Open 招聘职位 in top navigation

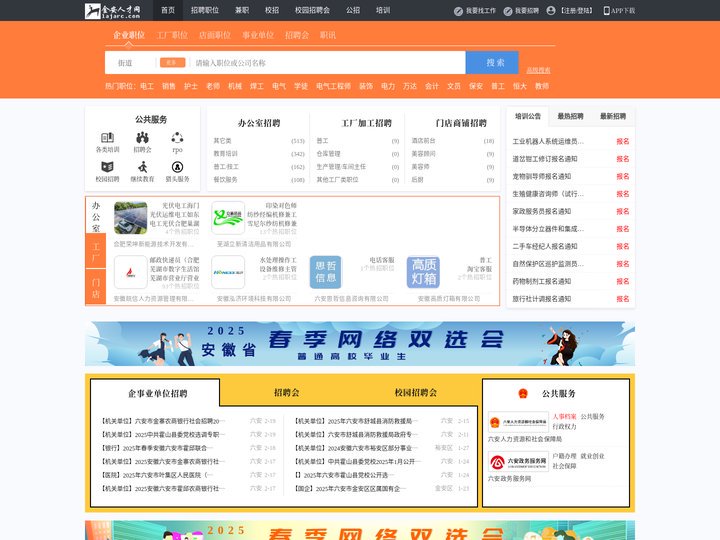click(x=205, y=10)
